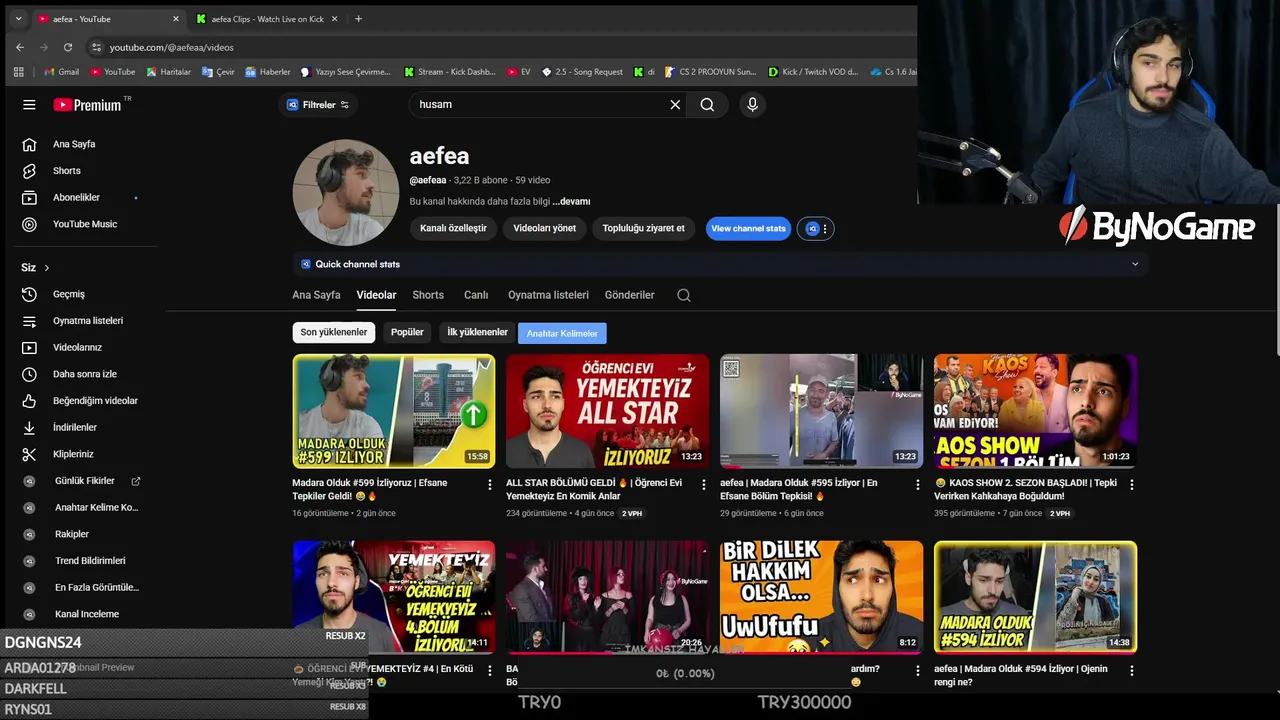
Task: Open the browser tab list dropdown
Action: click(x=18, y=19)
